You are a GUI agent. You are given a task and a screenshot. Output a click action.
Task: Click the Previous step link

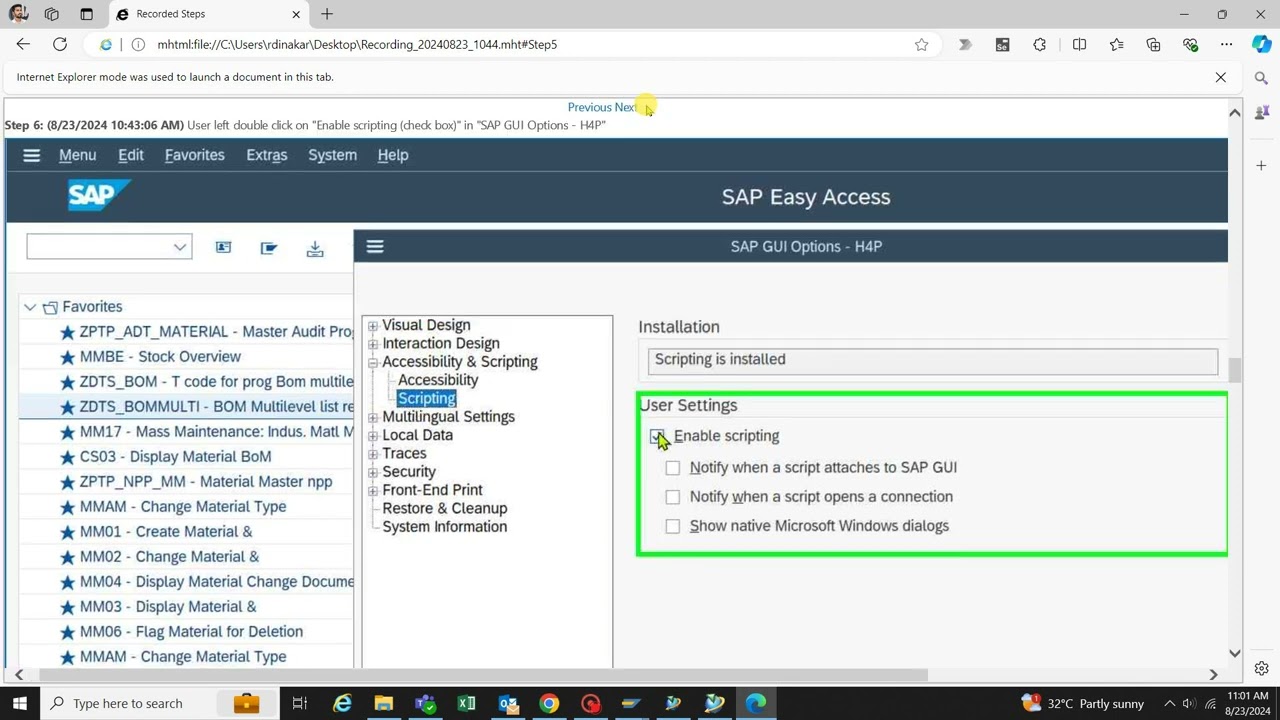point(589,107)
